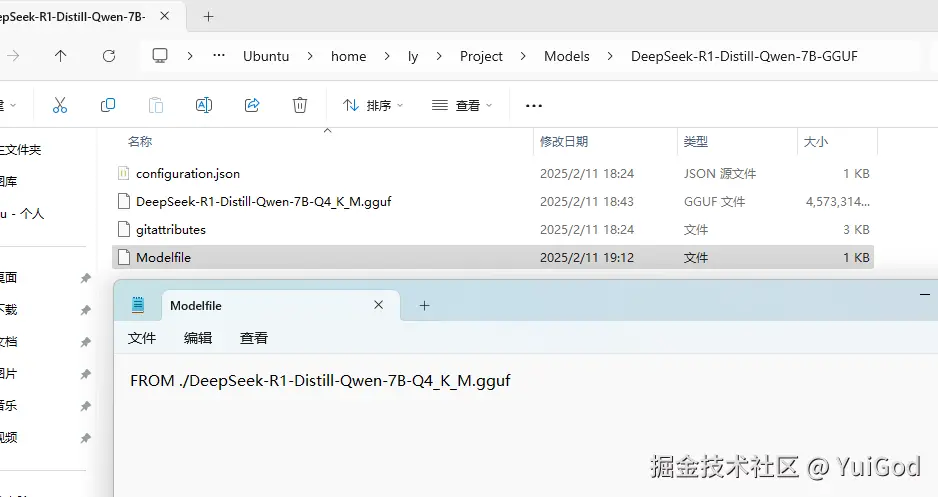Click the 4,573,314 size cell
Viewport: 938px width, 497px height.
tap(838, 202)
